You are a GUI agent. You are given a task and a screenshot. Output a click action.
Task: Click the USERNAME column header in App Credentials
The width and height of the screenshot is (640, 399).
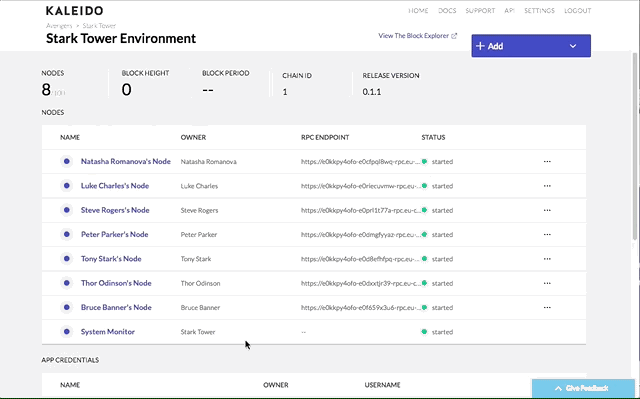click(x=382, y=385)
